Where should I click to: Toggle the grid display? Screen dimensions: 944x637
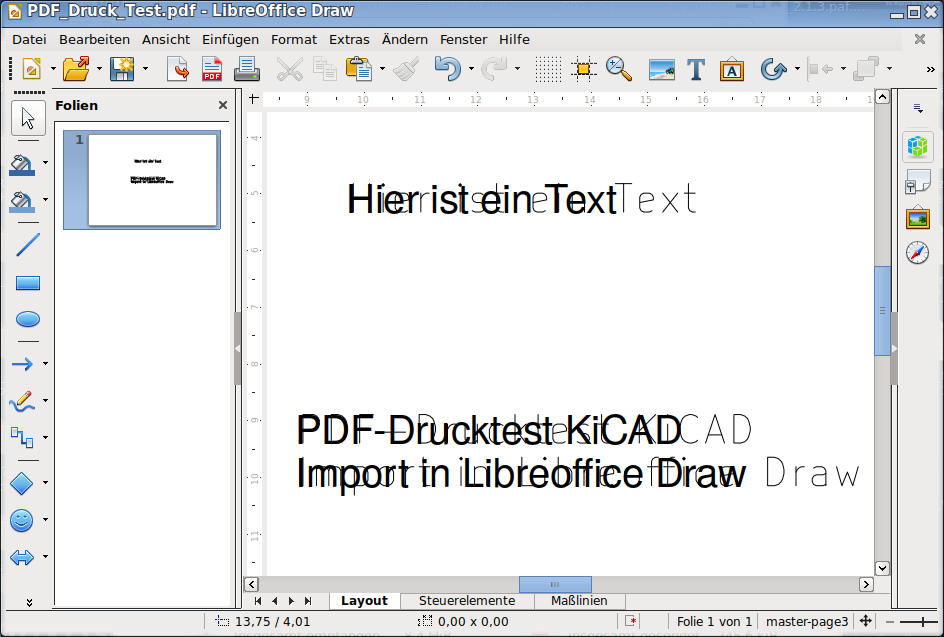[548, 69]
